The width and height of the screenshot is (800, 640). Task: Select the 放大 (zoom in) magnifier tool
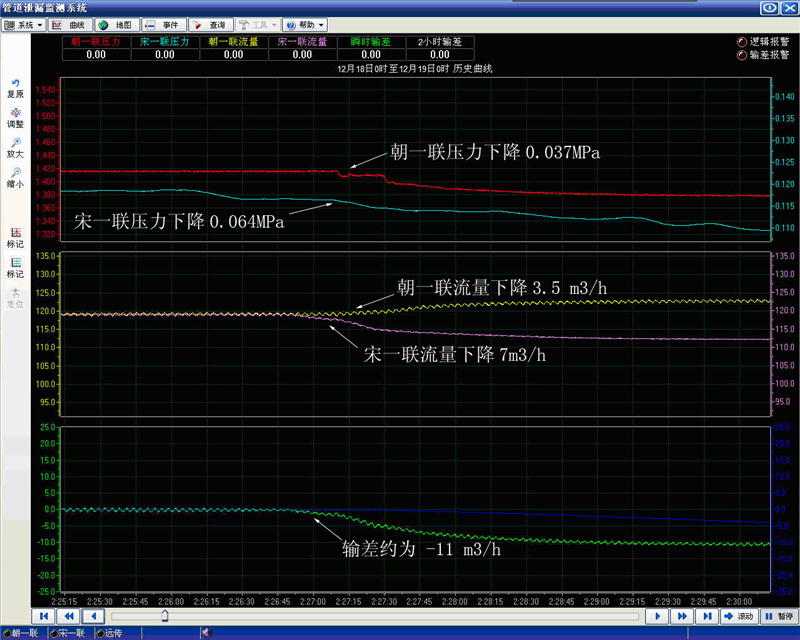coord(15,148)
